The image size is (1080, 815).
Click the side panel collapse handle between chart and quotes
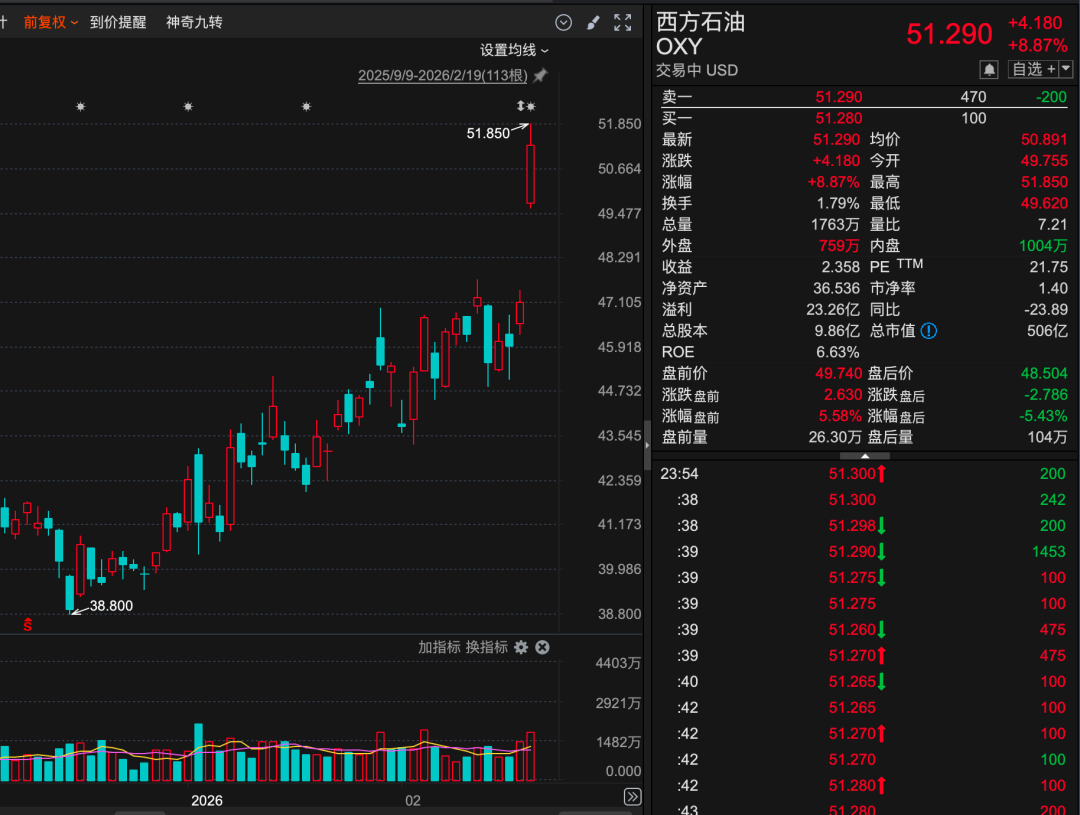point(647,446)
